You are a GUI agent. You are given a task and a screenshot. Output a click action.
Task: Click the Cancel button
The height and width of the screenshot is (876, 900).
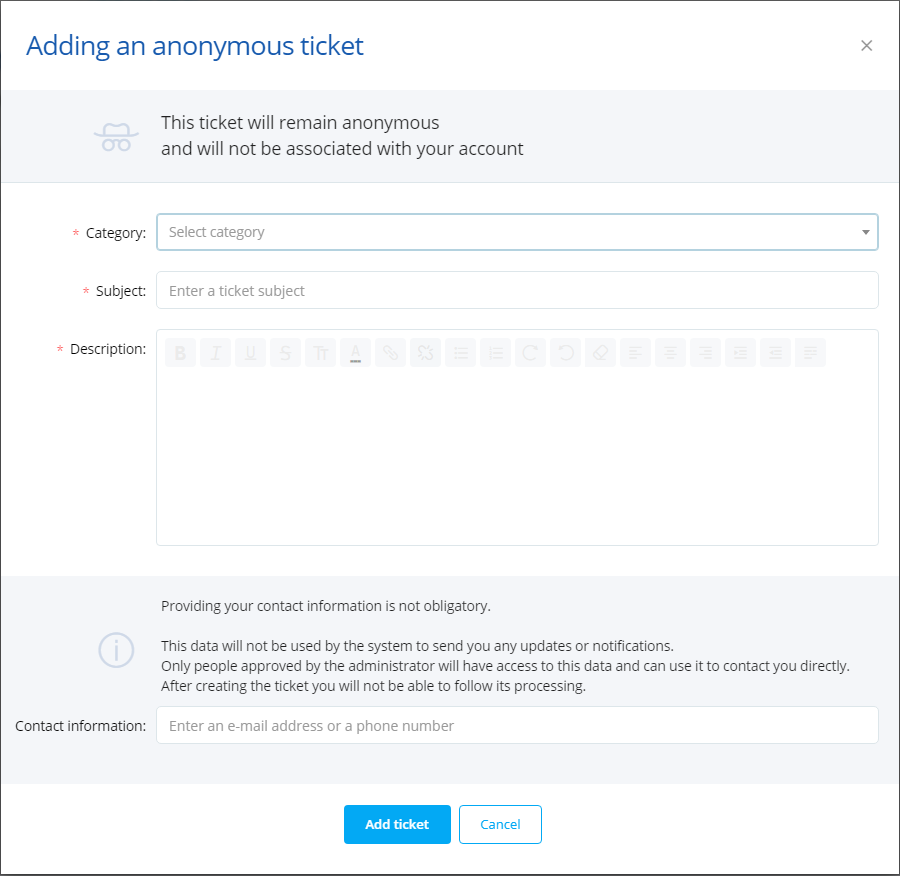point(500,824)
